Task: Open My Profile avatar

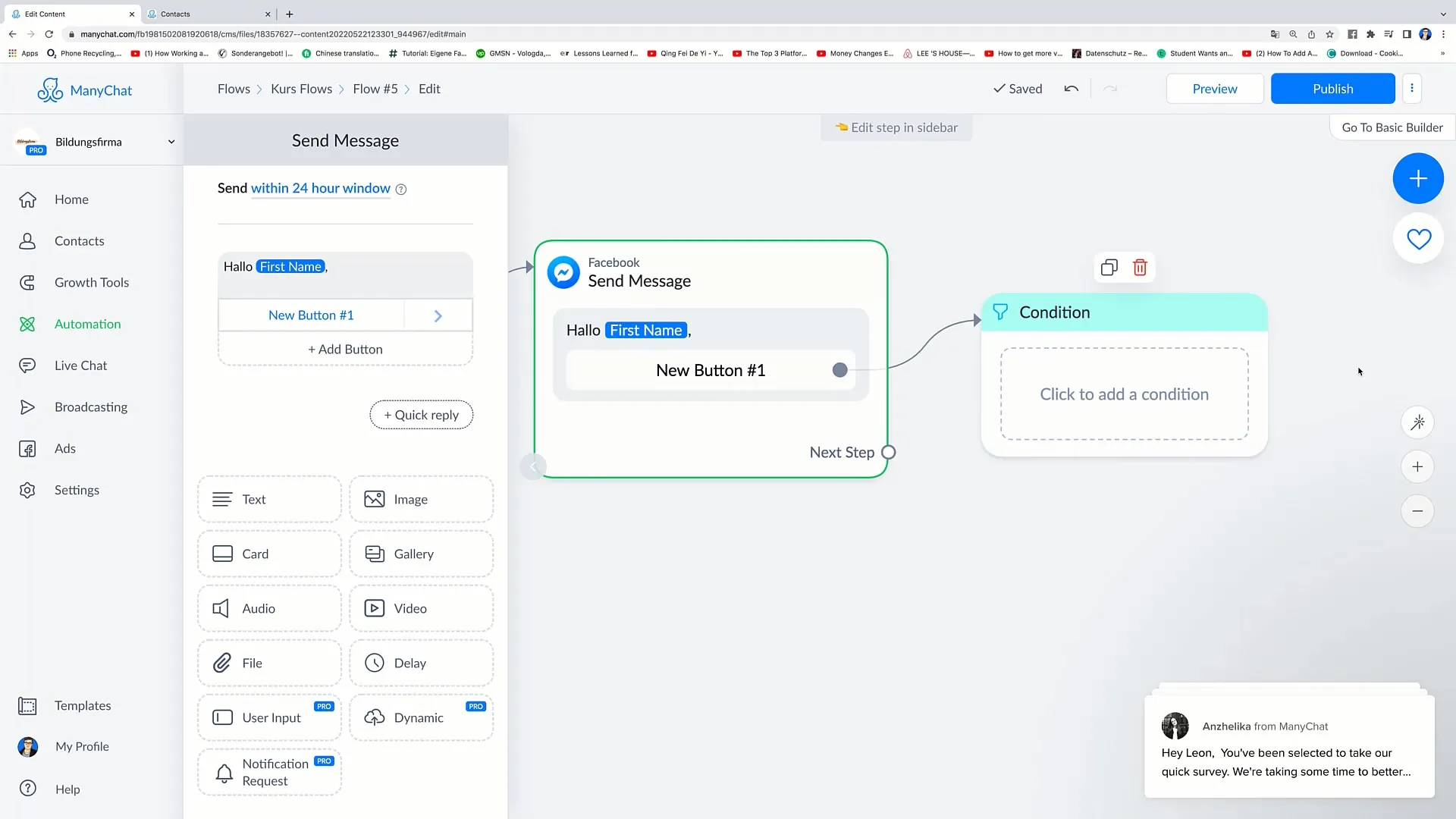Action: click(28, 747)
